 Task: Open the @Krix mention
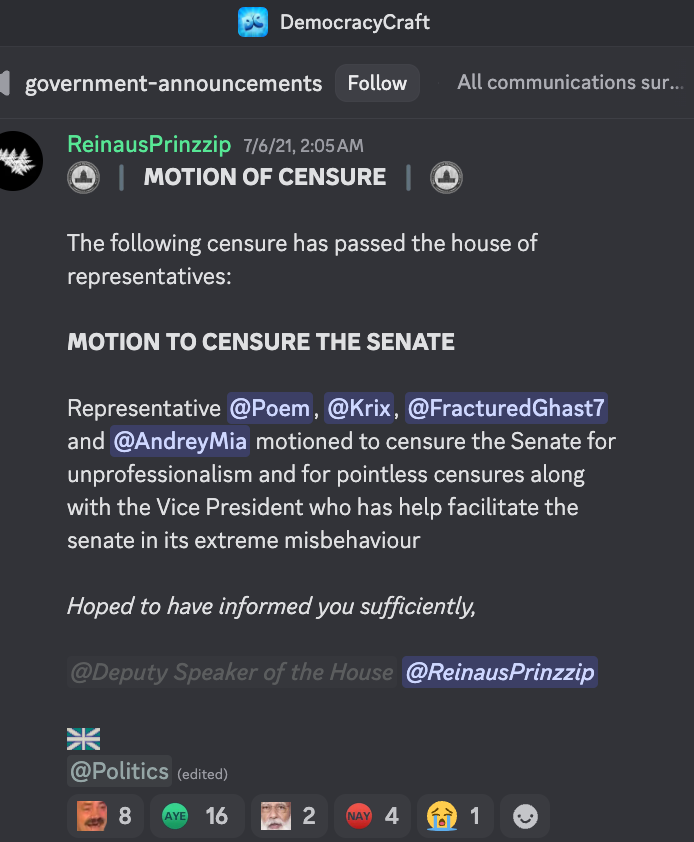click(x=359, y=408)
